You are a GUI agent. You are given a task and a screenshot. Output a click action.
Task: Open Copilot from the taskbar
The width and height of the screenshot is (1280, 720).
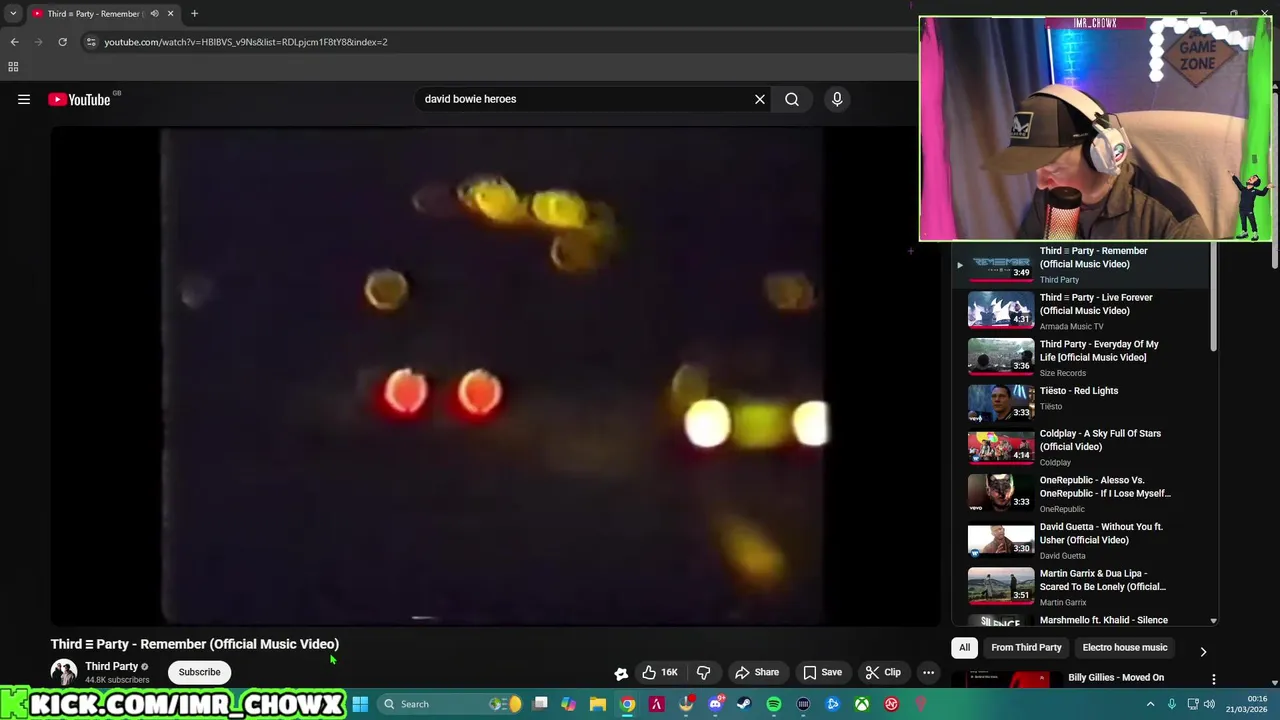tap(569, 704)
